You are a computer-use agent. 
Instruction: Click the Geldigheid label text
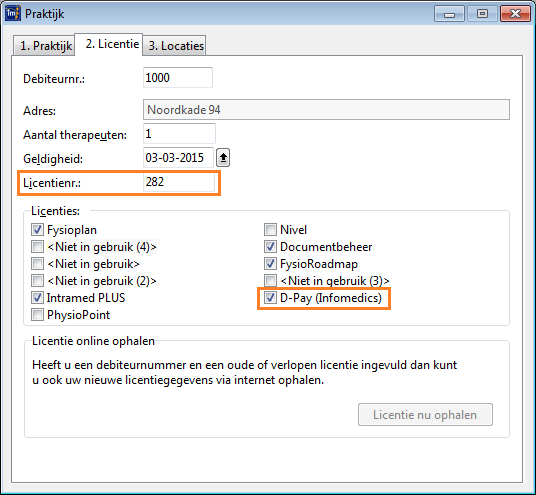[53, 159]
